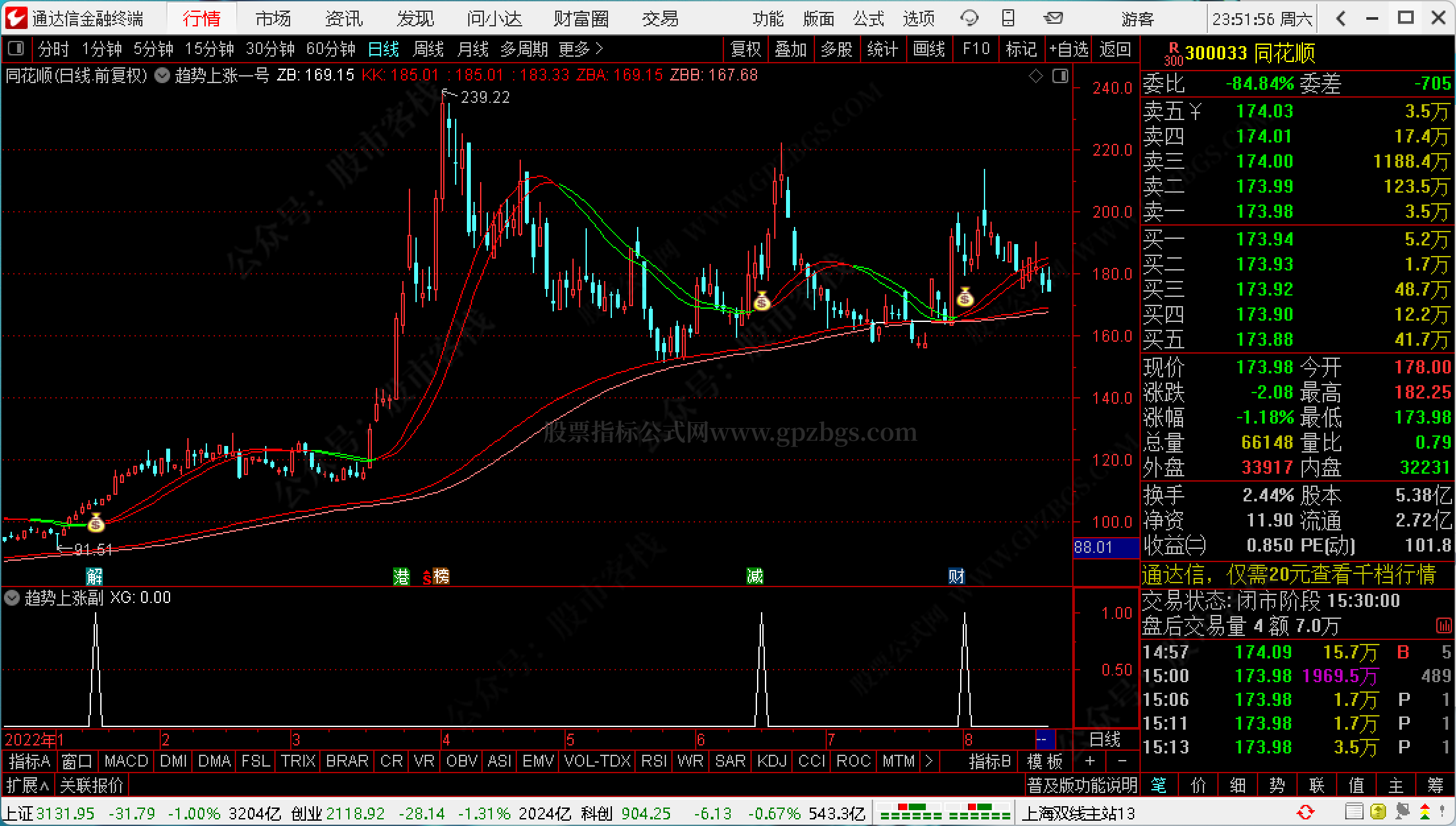Viewport: 1456px width, 826px height.
Task: Click the diamond marker toggle above chart
Action: [1035, 77]
